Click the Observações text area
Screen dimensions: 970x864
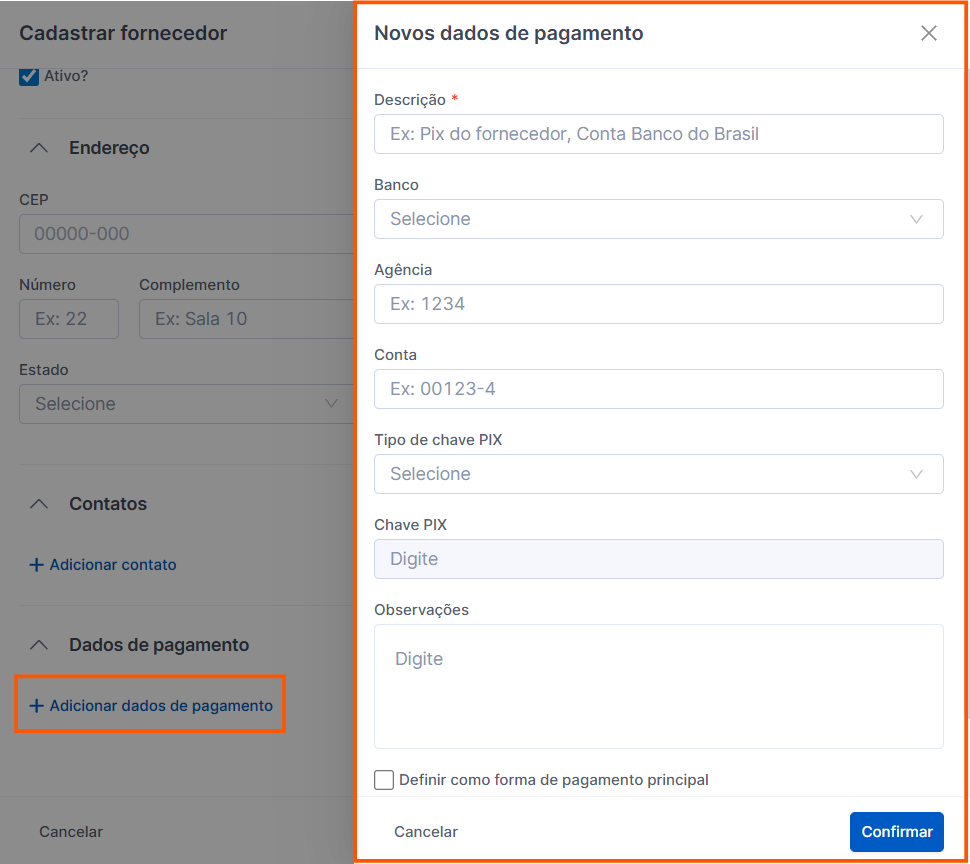click(x=658, y=686)
